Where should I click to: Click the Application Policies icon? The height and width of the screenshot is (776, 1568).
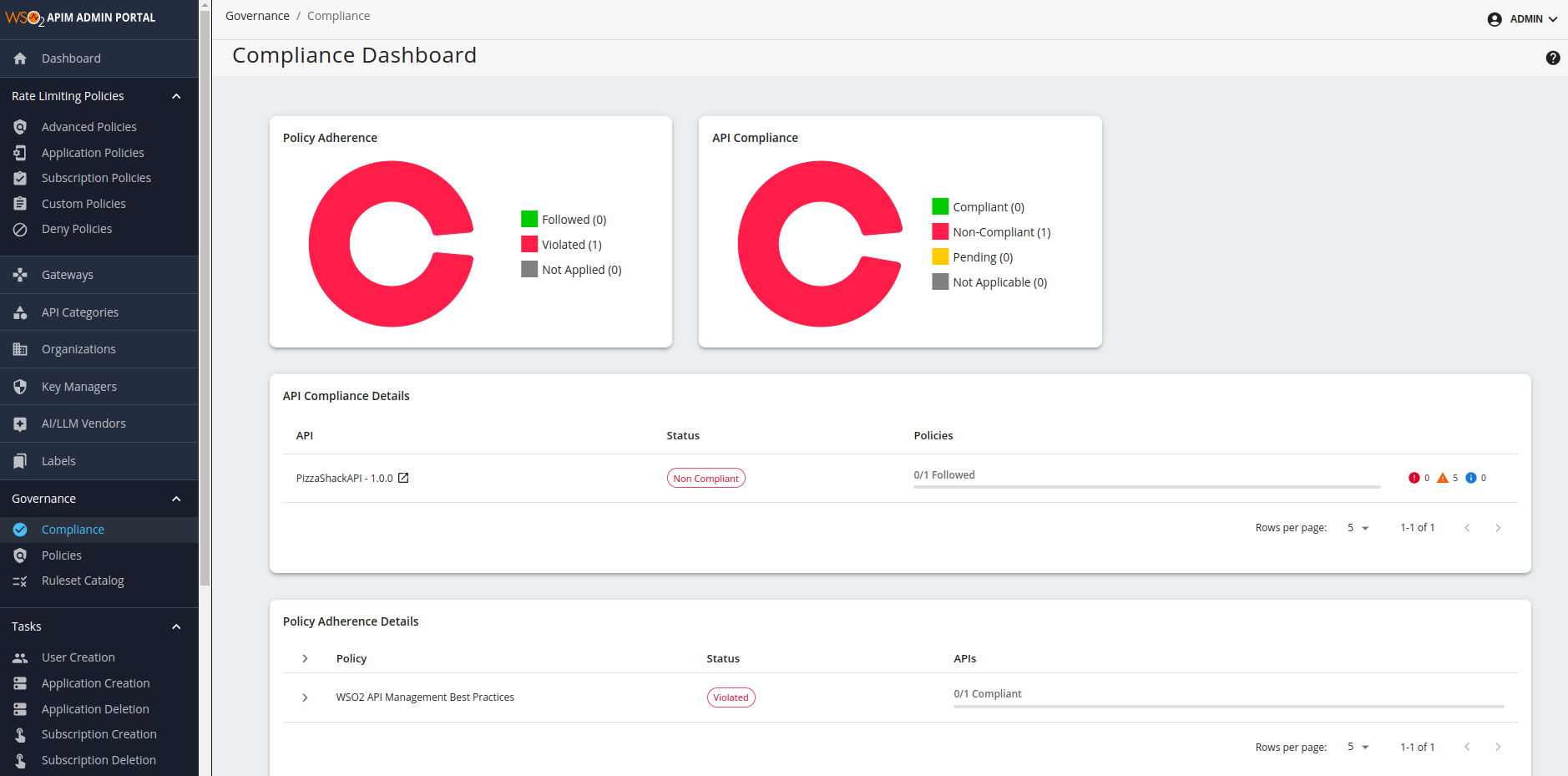pyautogui.click(x=20, y=153)
